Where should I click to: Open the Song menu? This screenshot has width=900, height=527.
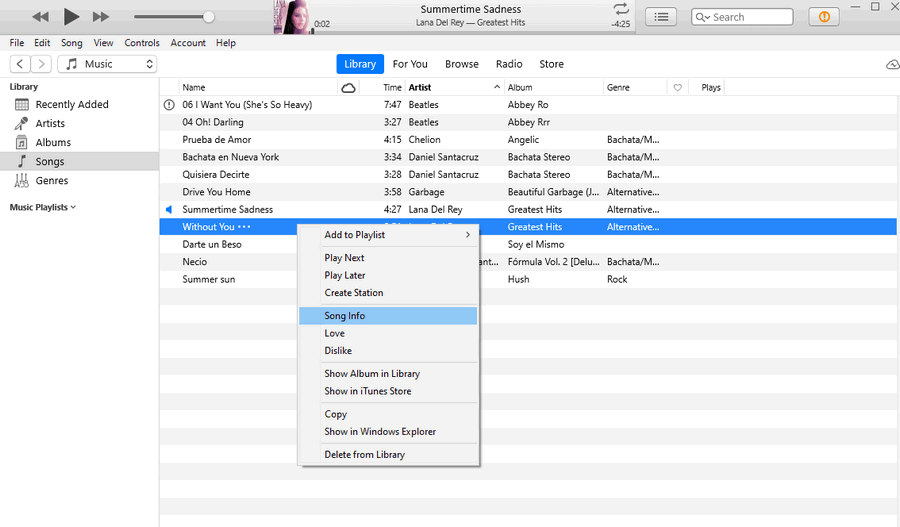click(72, 42)
